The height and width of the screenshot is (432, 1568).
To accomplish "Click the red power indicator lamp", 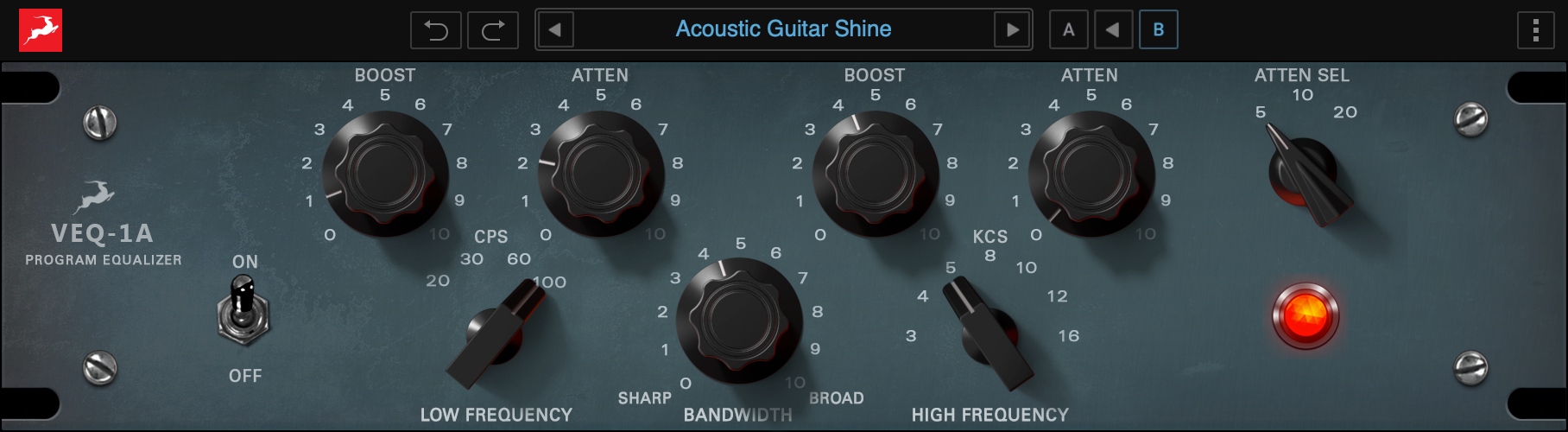I will (1306, 315).
